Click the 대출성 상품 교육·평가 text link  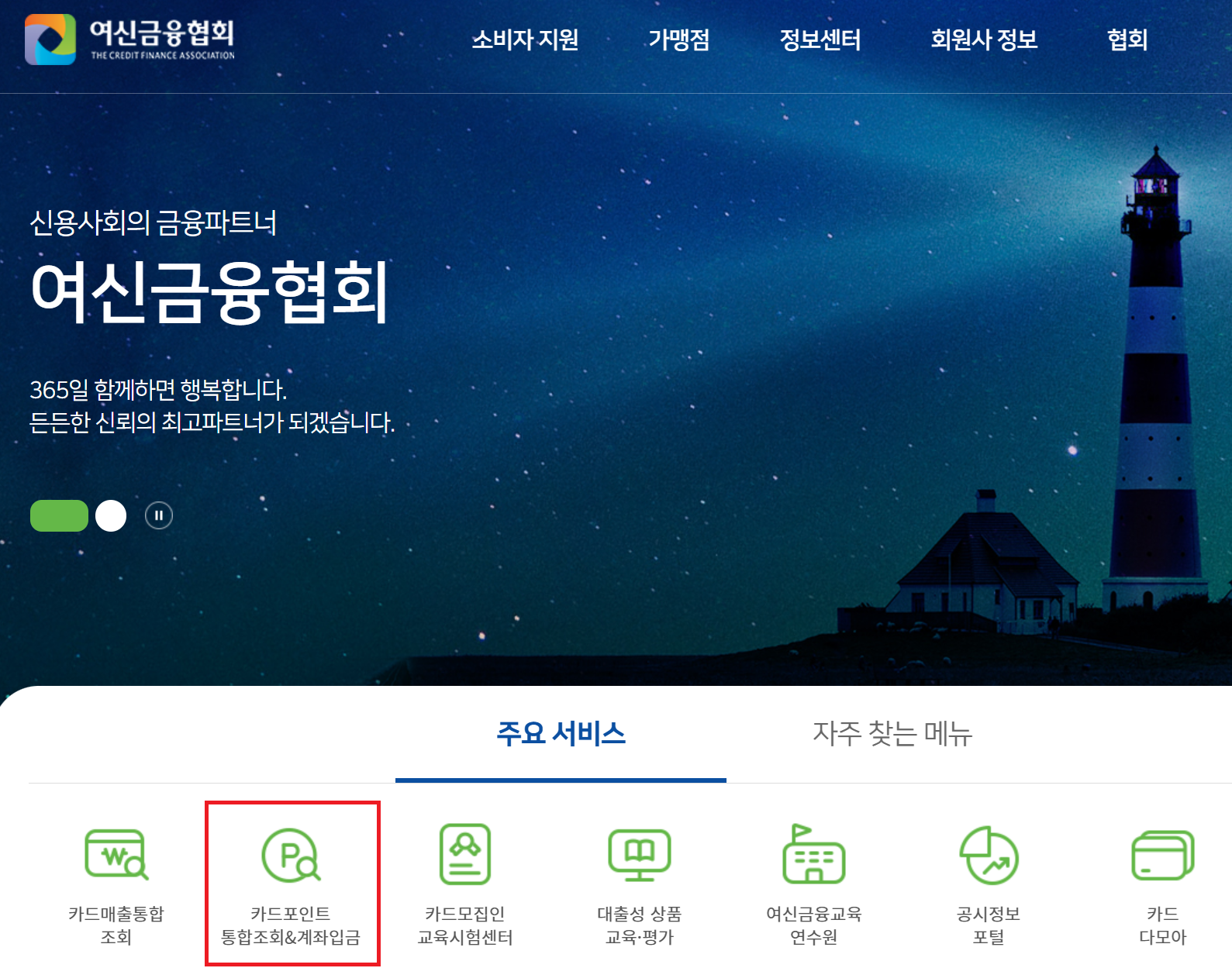coord(640,925)
